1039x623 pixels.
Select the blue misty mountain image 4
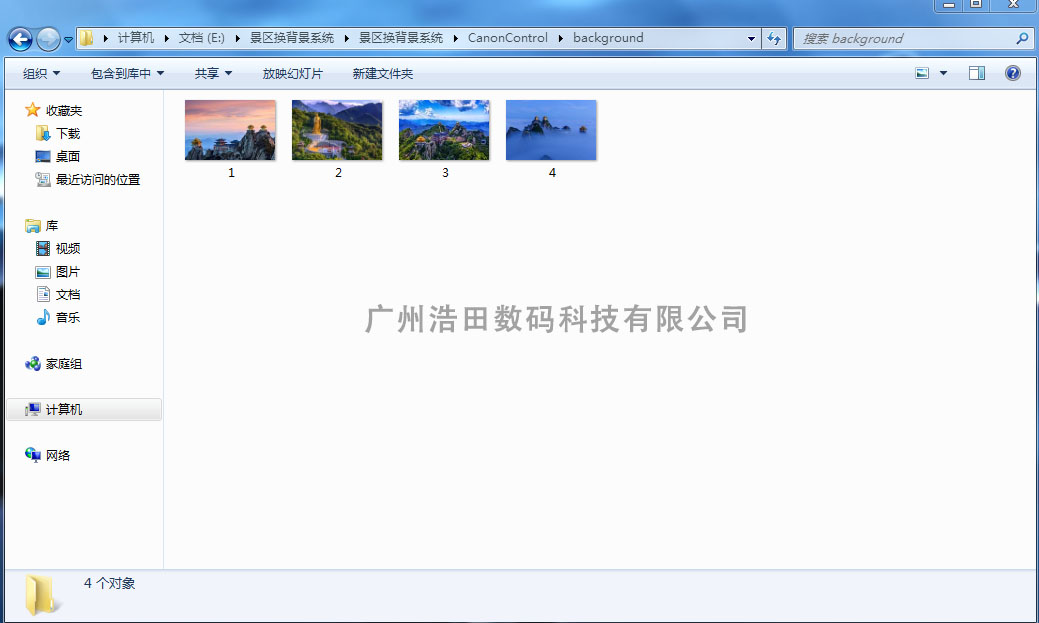coord(551,131)
